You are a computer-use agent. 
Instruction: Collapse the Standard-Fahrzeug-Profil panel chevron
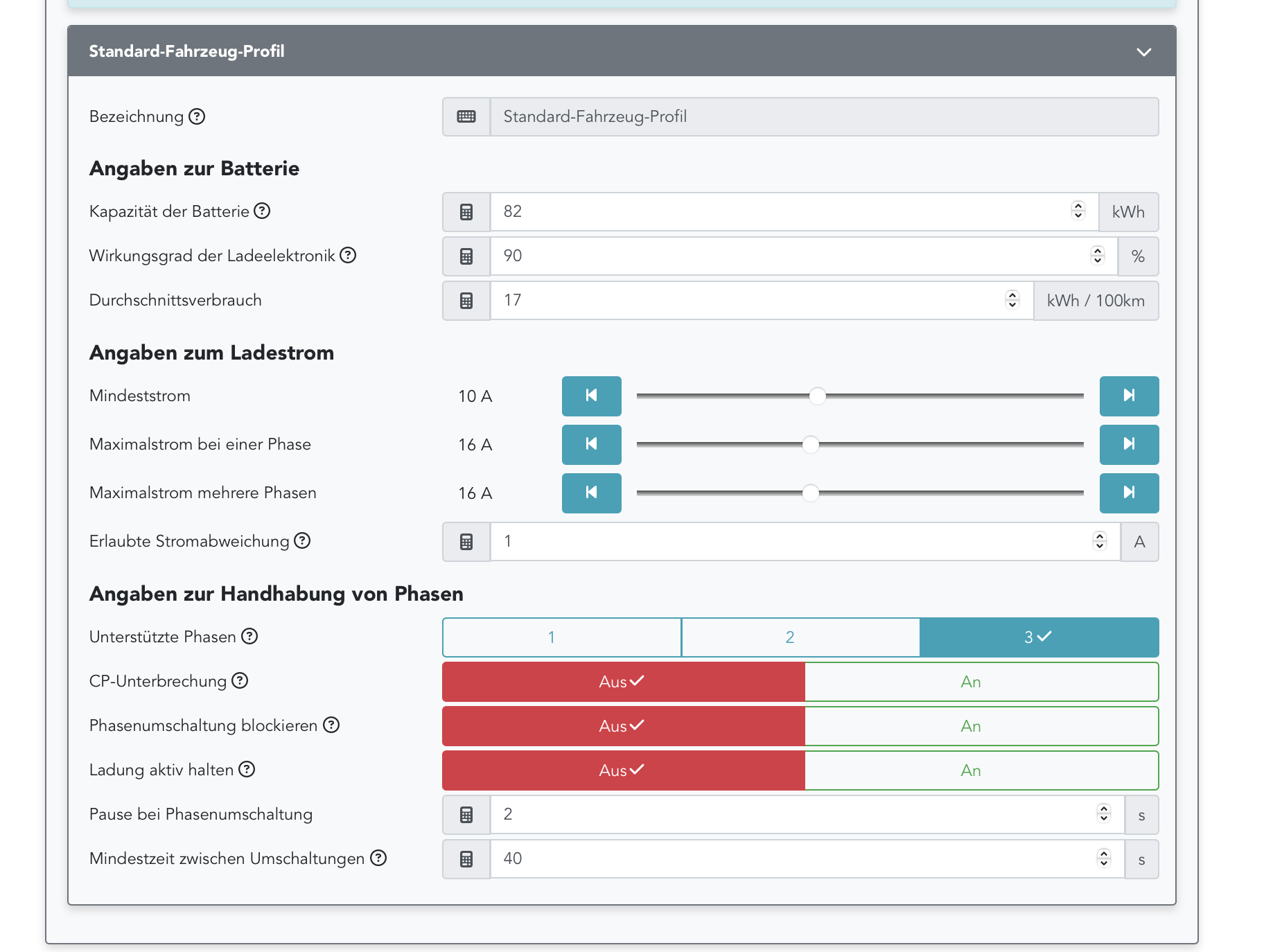[1143, 52]
